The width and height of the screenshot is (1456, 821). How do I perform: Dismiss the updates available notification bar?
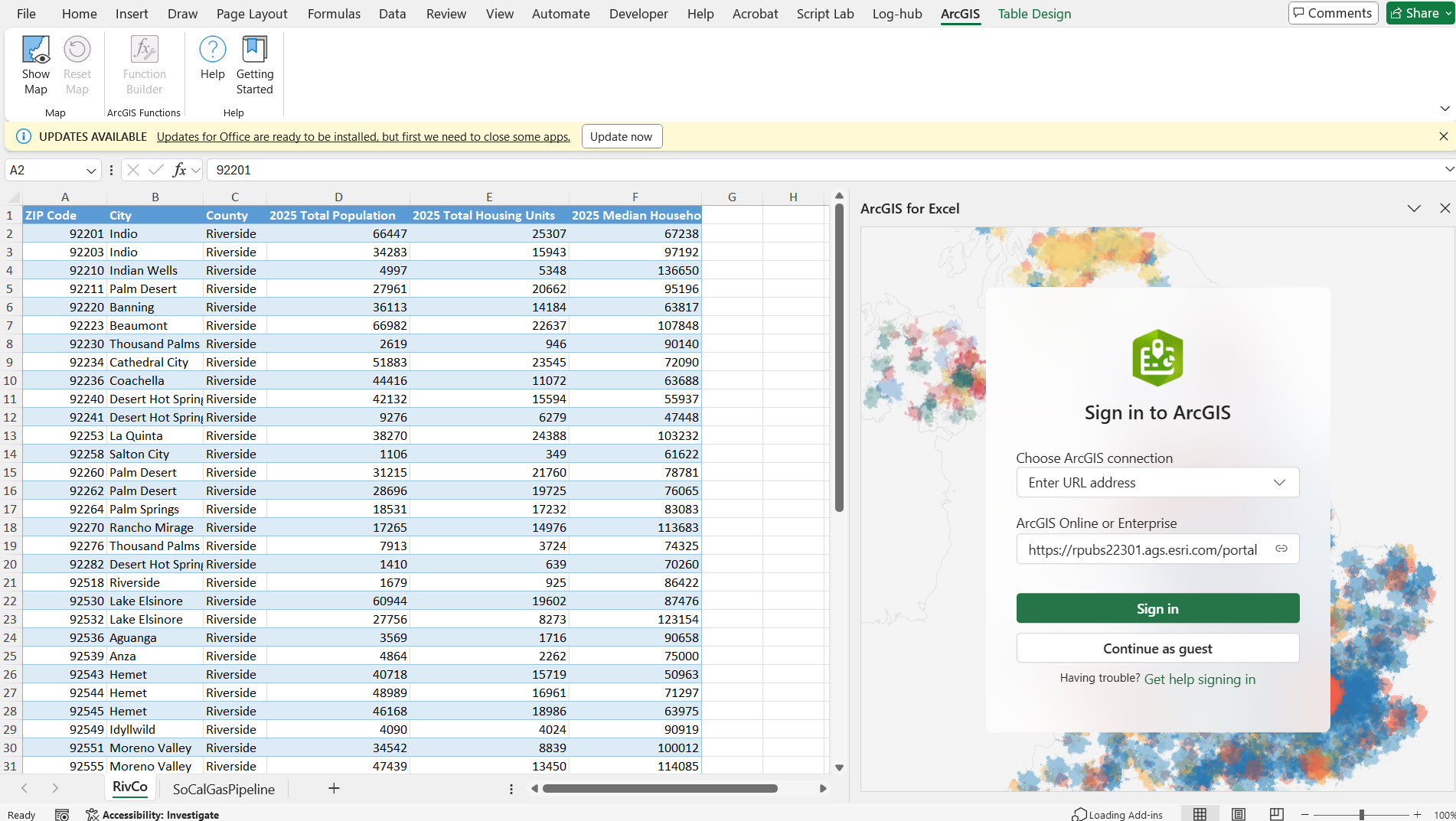[x=1443, y=136]
